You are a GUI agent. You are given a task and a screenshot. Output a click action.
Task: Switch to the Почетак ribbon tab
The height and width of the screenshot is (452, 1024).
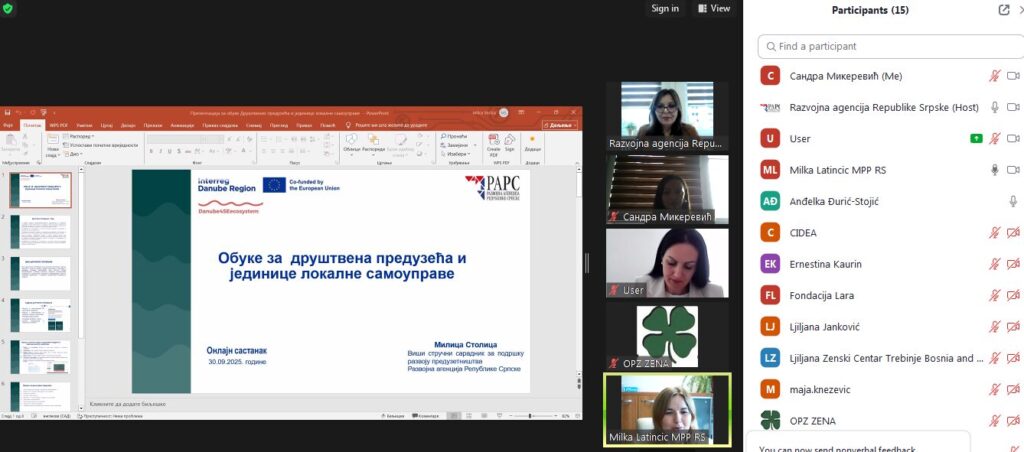click(x=32, y=125)
